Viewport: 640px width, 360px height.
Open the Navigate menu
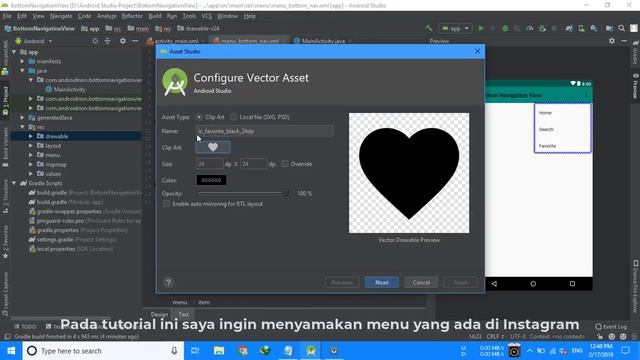tap(61, 16)
